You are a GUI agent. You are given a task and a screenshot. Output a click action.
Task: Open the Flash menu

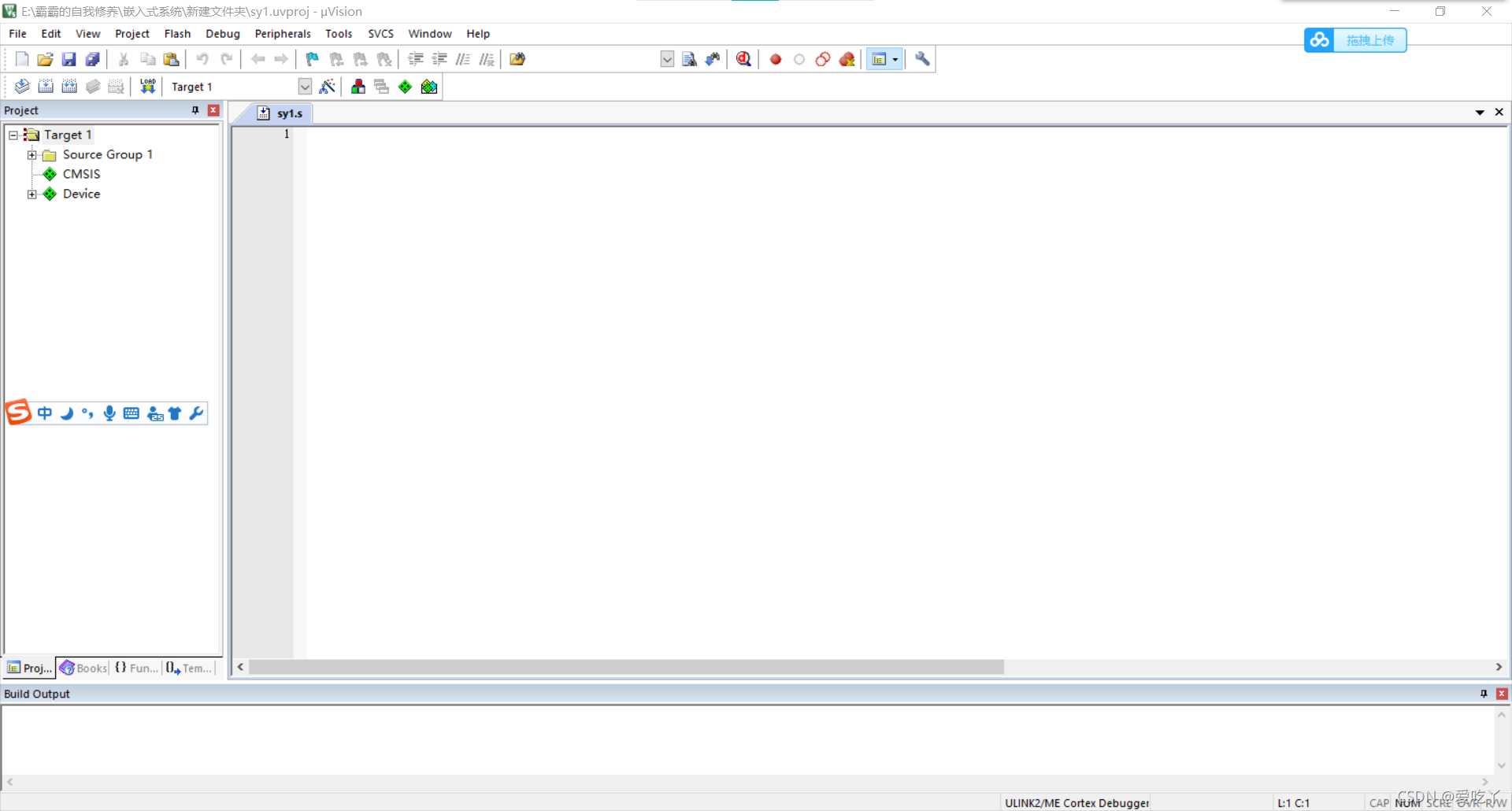tap(177, 34)
